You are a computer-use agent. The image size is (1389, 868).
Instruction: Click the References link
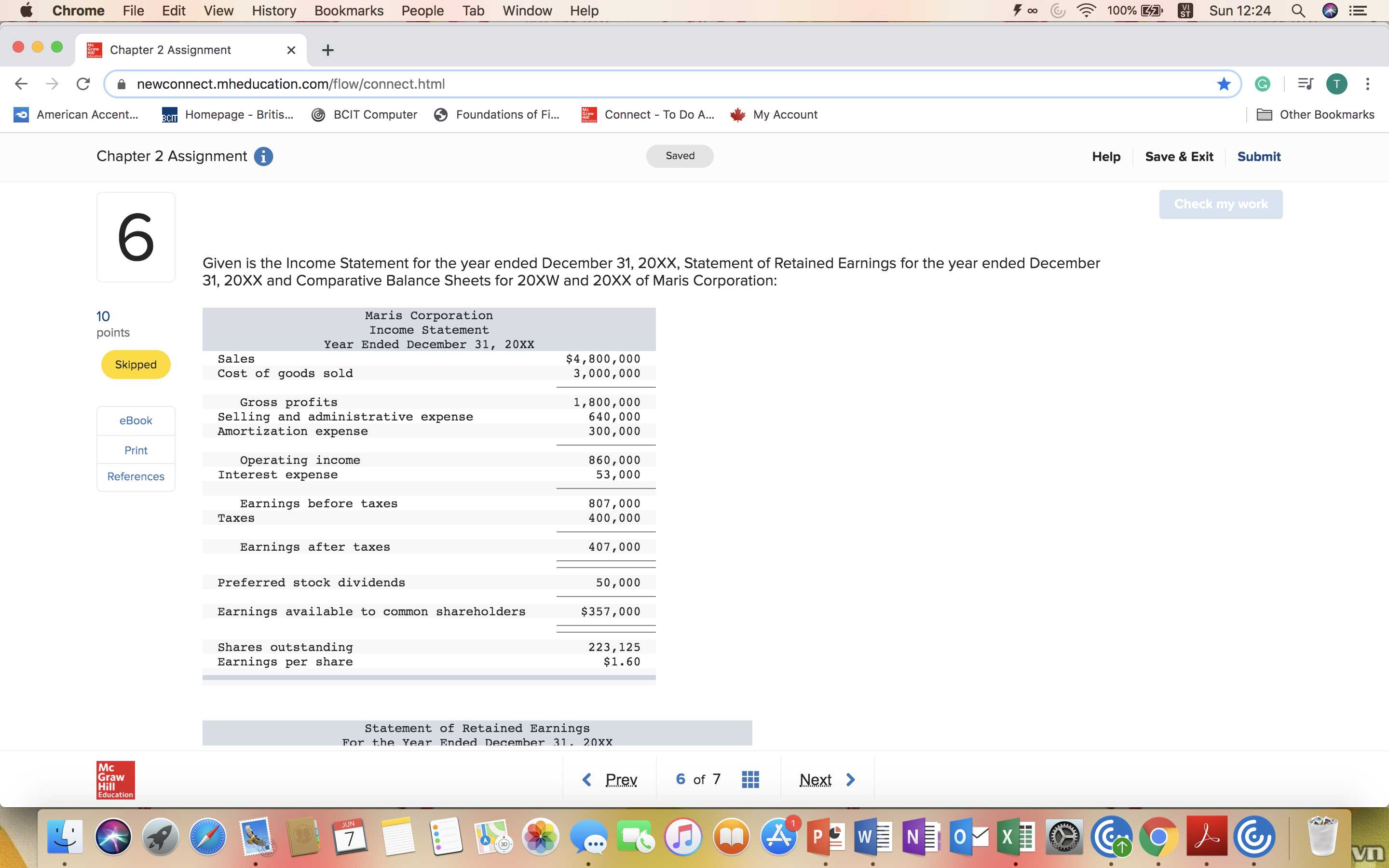pyautogui.click(x=136, y=476)
